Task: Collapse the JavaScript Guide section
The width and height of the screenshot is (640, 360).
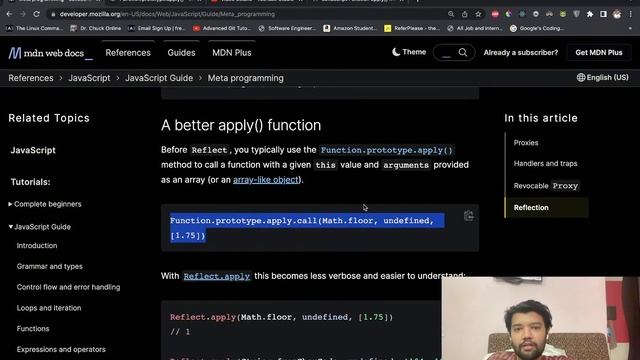Action: (40, 227)
